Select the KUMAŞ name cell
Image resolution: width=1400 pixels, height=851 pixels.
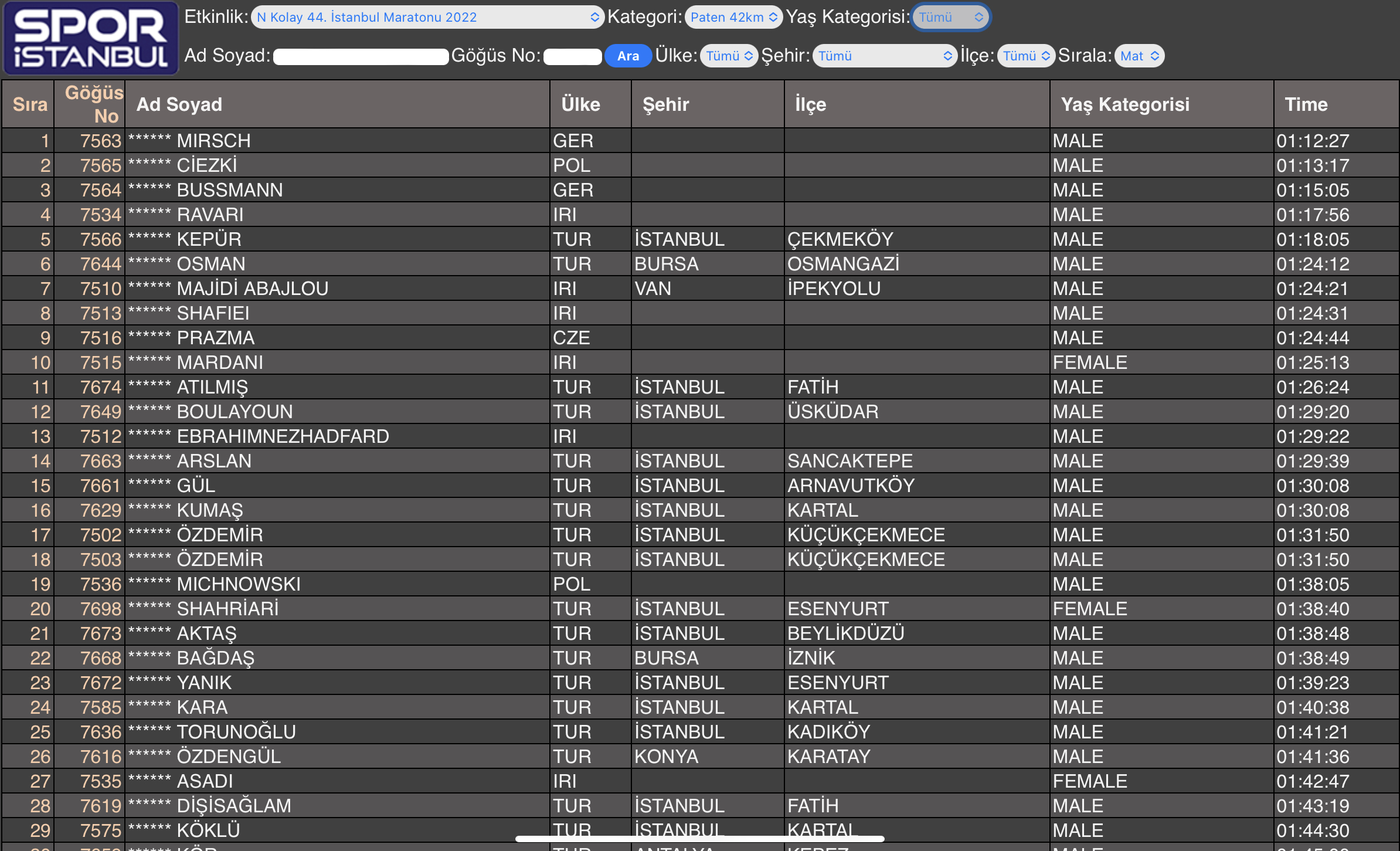[x=337, y=511]
